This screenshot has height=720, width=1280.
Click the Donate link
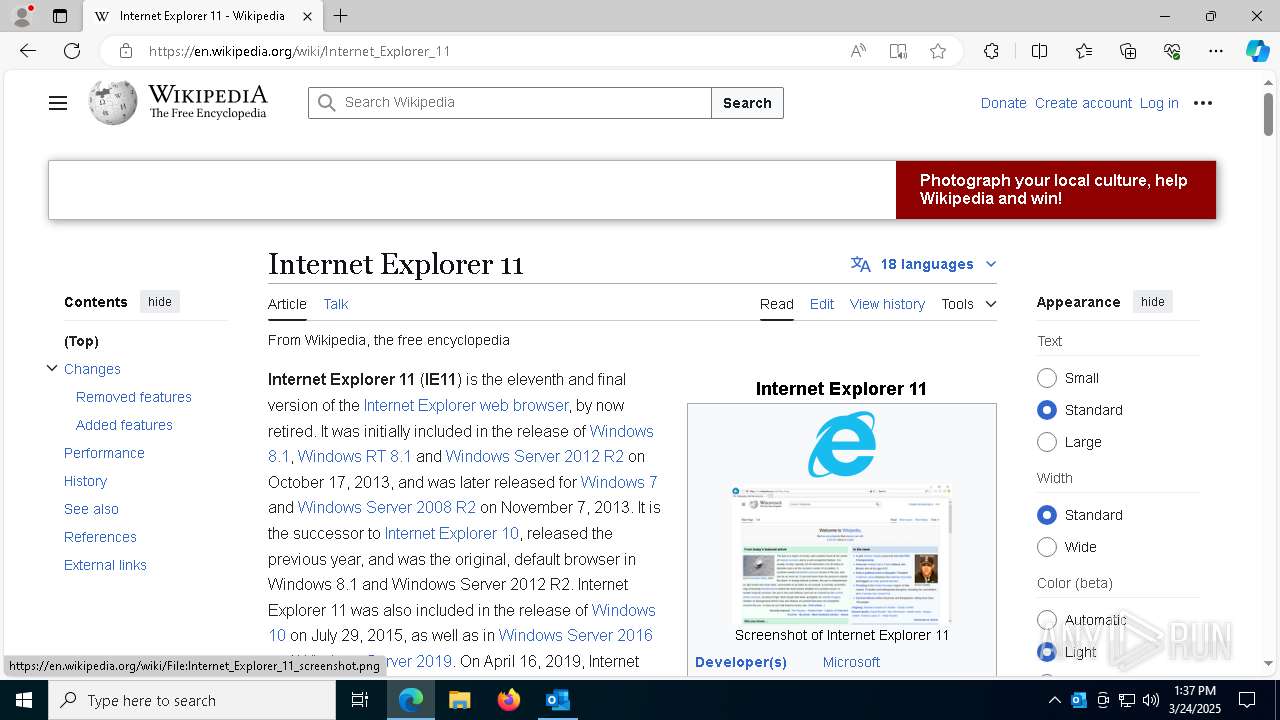click(x=1003, y=103)
